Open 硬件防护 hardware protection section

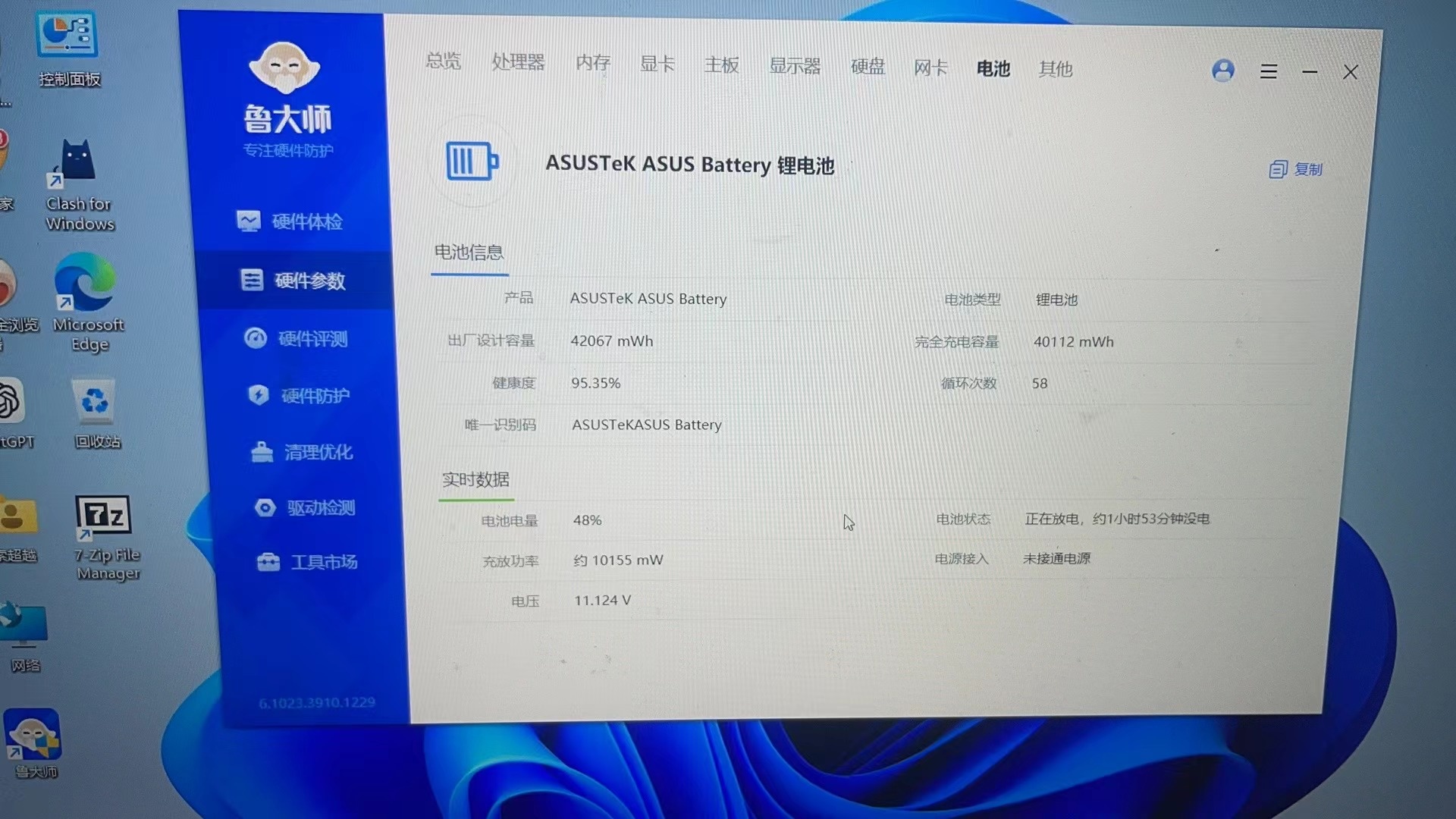tap(300, 395)
